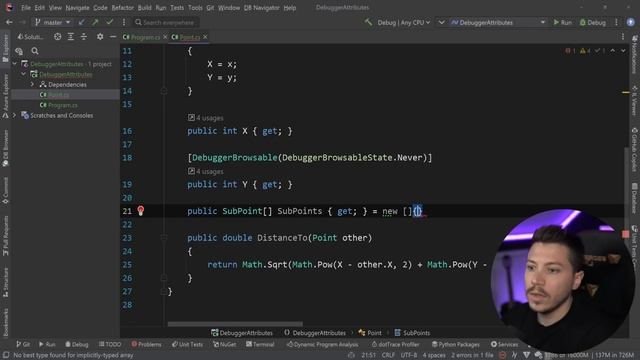Screen dimensions: 640x360
Task: Click the Run button
Action: coord(562,22)
